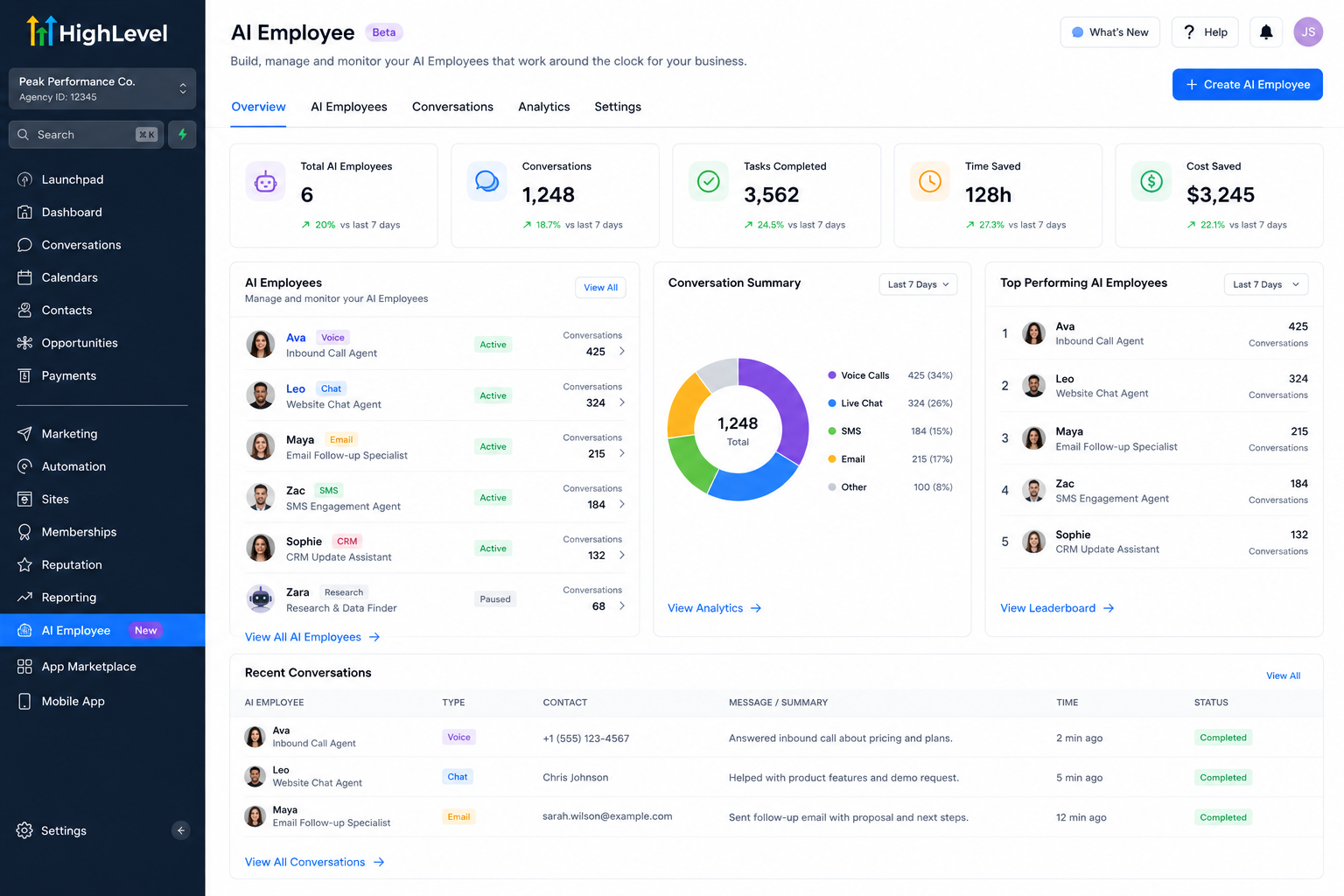Click the Create AI Employee button

pyautogui.click(x=1248, y=85)
